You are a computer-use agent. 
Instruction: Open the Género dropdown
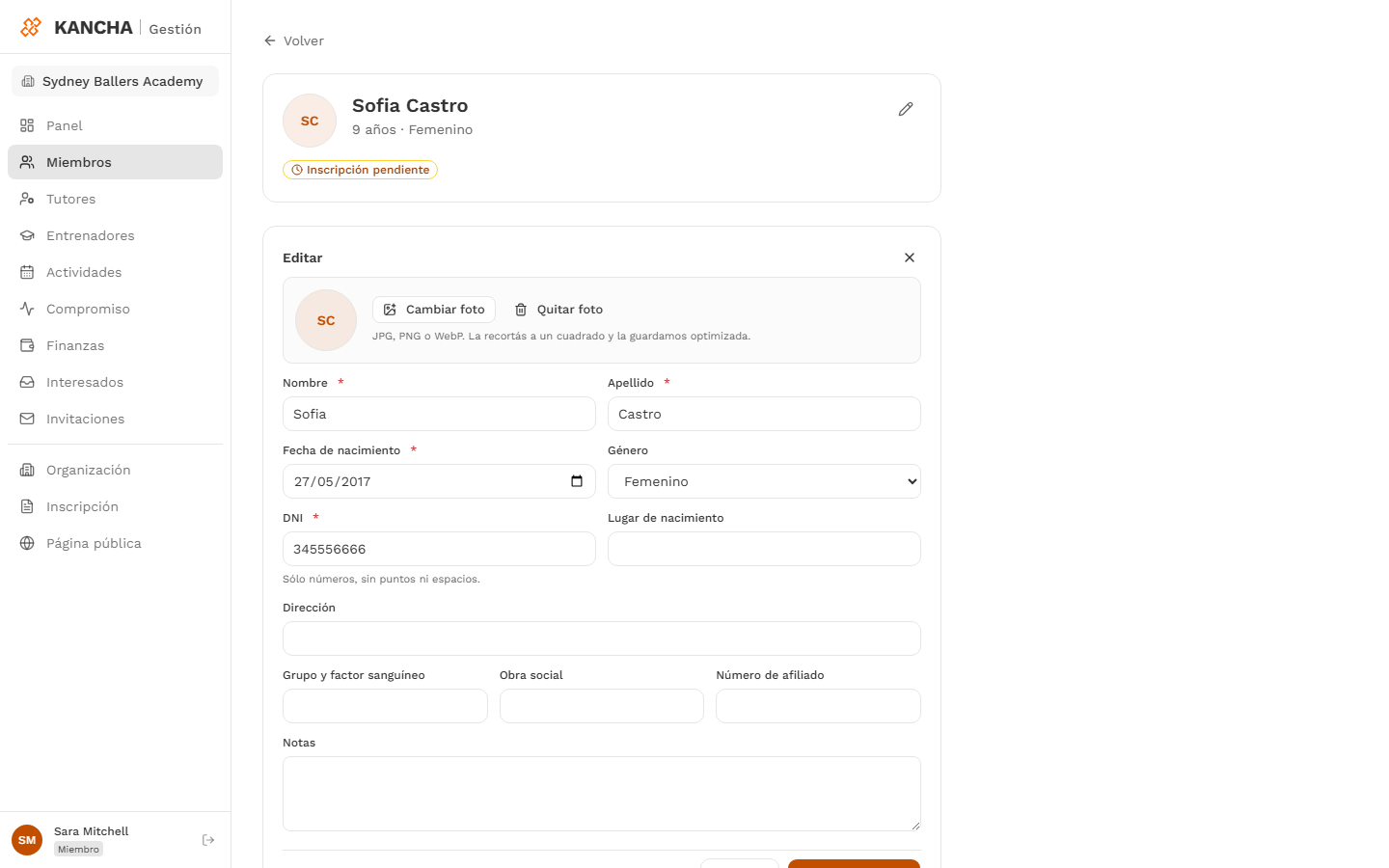click(x=764, y=481)
